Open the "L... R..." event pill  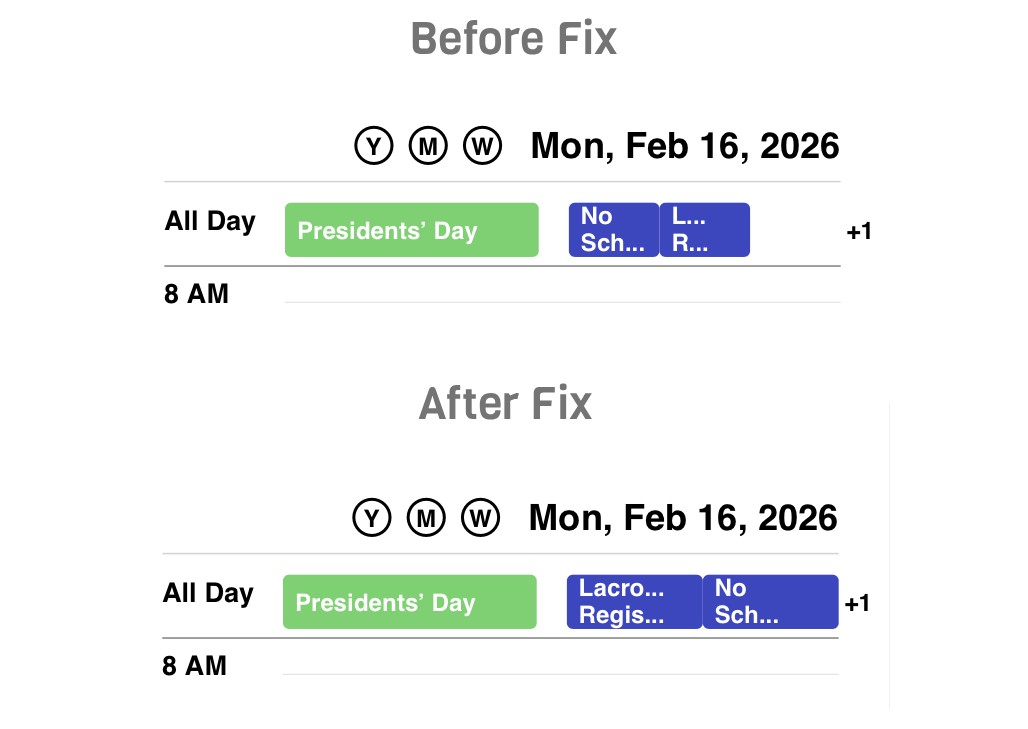coord(704,229)
